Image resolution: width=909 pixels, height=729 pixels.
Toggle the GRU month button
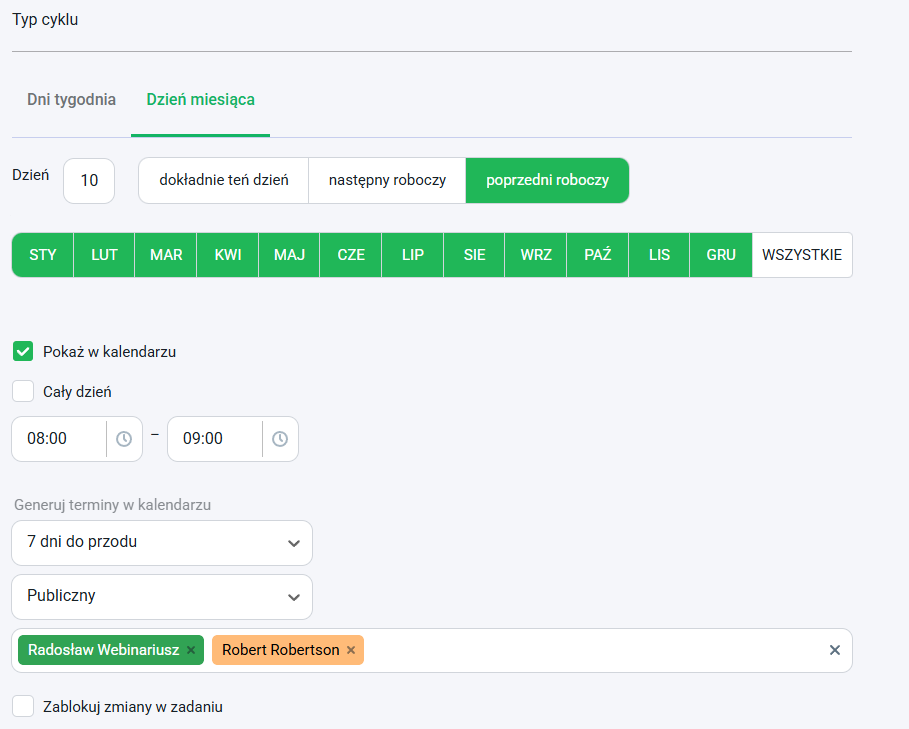(721, 255)
